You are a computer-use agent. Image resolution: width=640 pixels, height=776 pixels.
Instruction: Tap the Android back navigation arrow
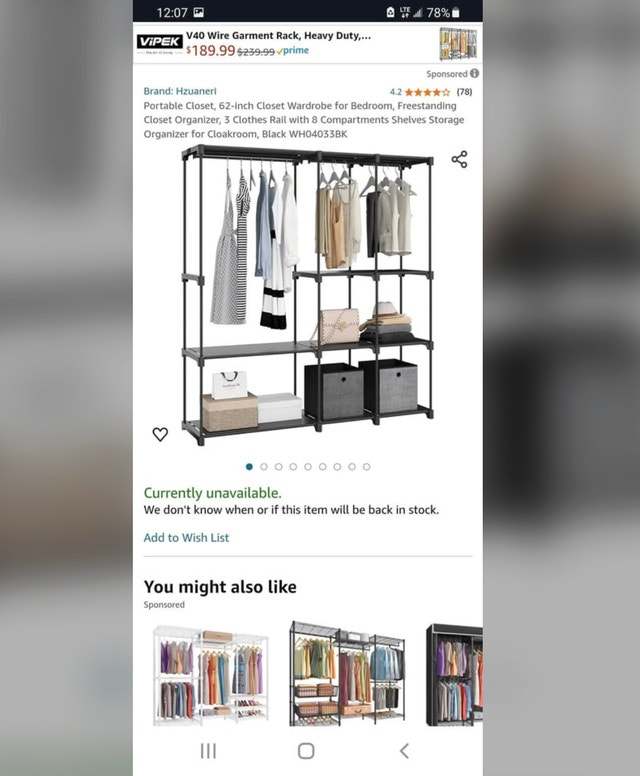(x=404, y=751)
